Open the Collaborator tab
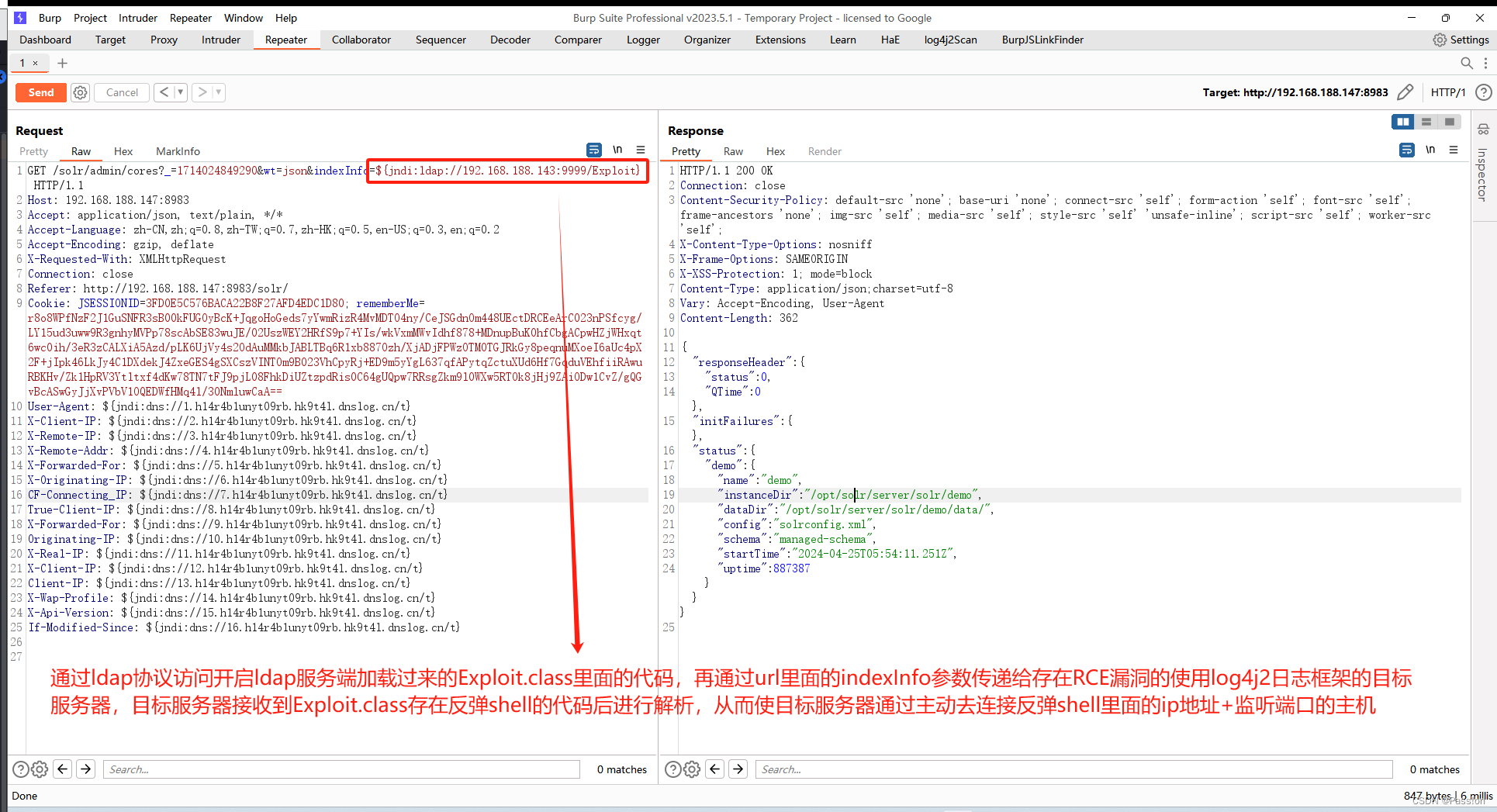The image size is (1497, 812). (361, 40)
